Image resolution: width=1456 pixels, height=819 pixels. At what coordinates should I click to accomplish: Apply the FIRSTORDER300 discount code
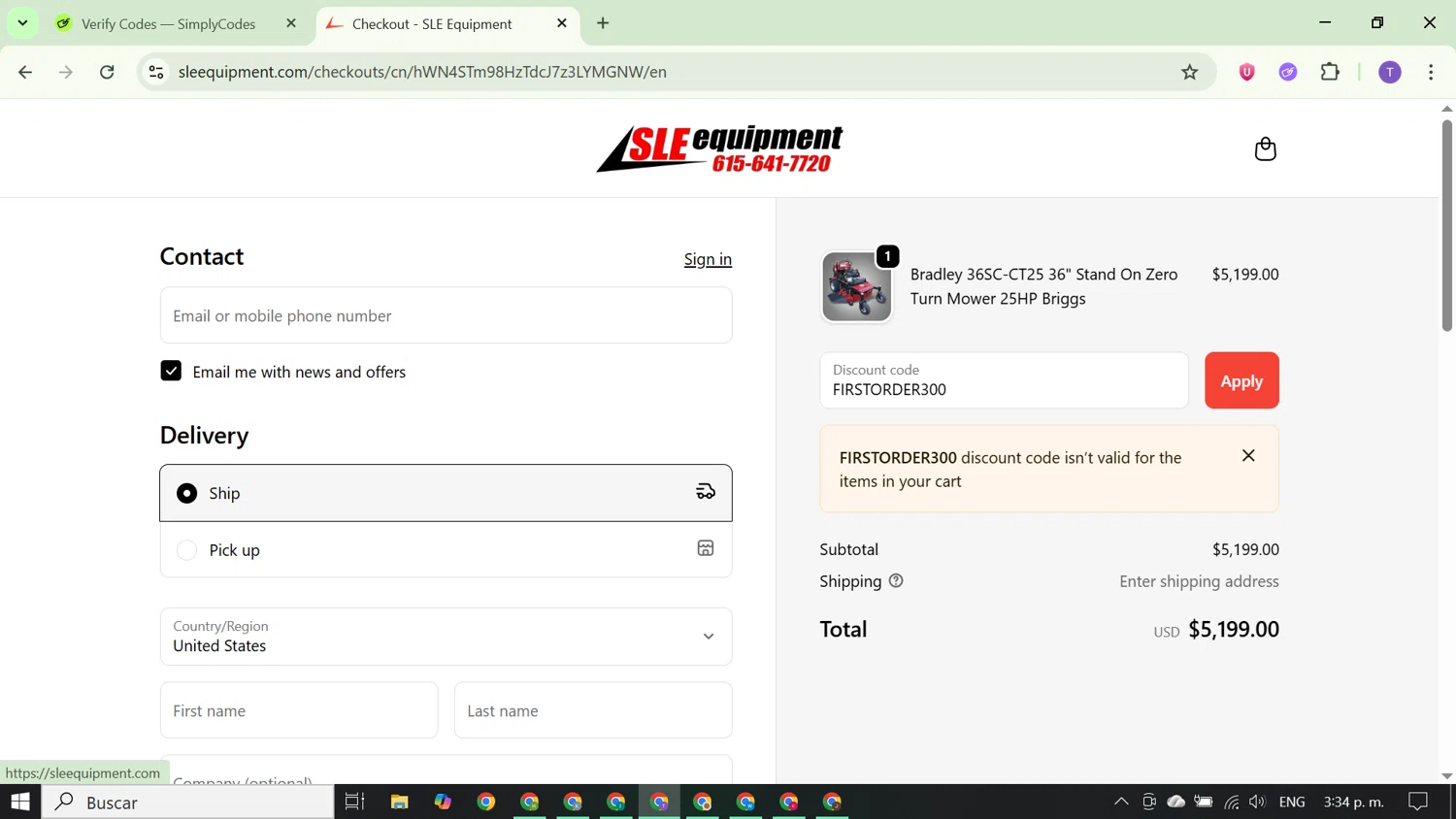coord(1241,380)
